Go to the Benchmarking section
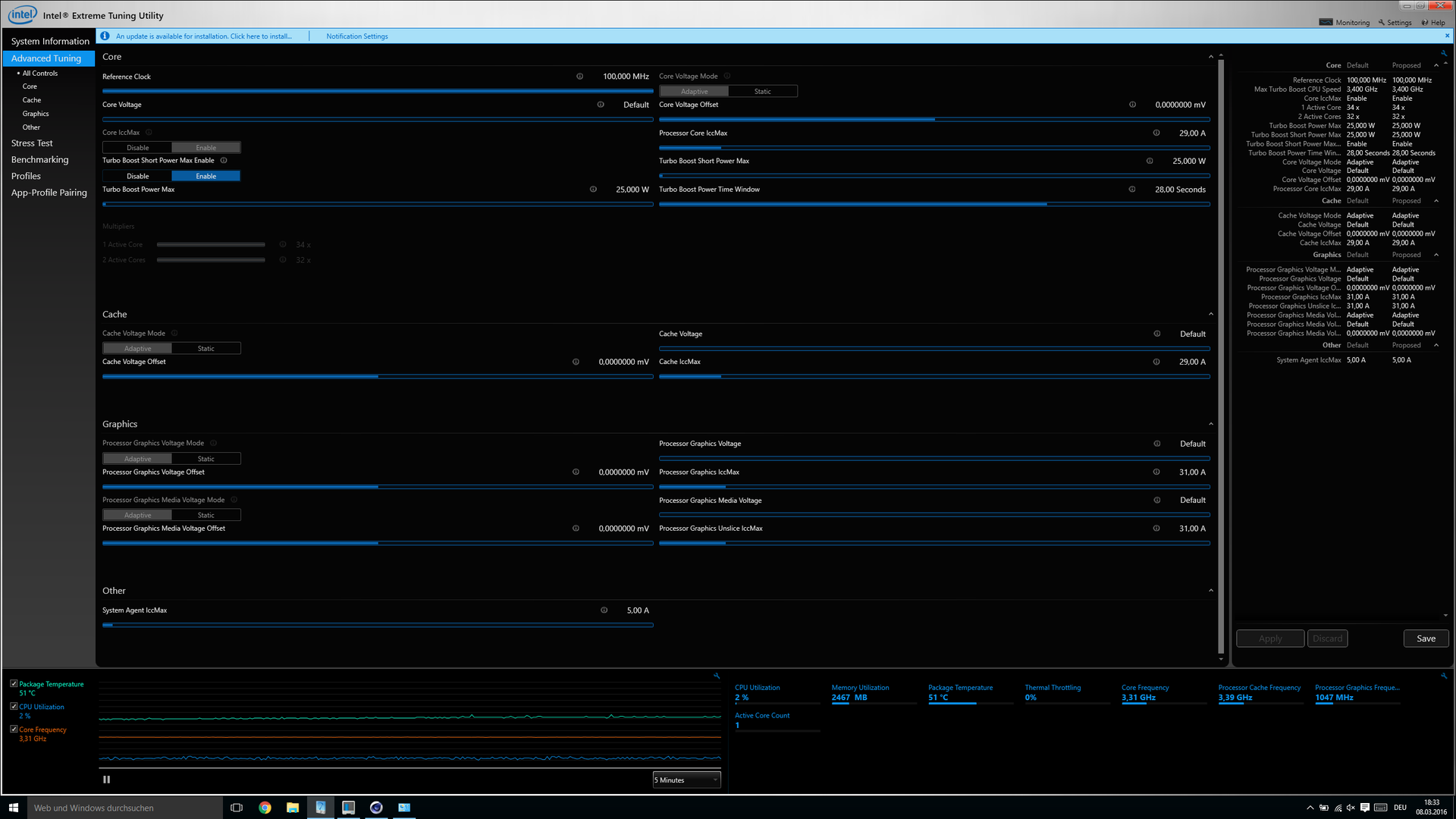Viewport: 1456px width, 819px height. click(x=39, y=160)
